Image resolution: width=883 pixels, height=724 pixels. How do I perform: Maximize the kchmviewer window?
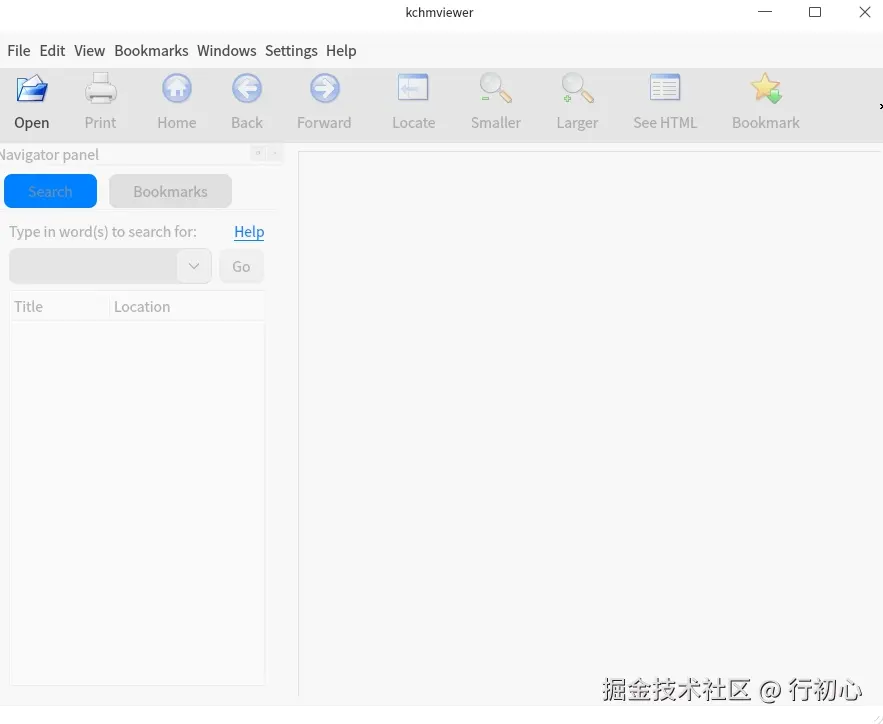pyautogui.click(x=815, y=12)
